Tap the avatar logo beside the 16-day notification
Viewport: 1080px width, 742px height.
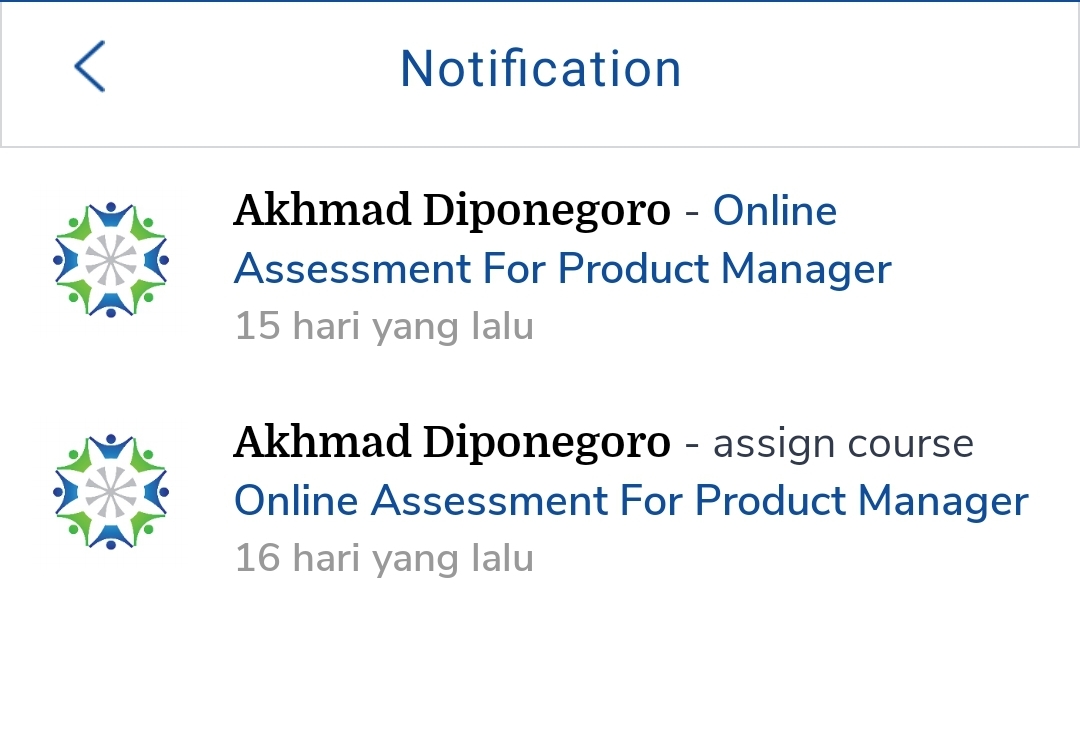(110, 491)
